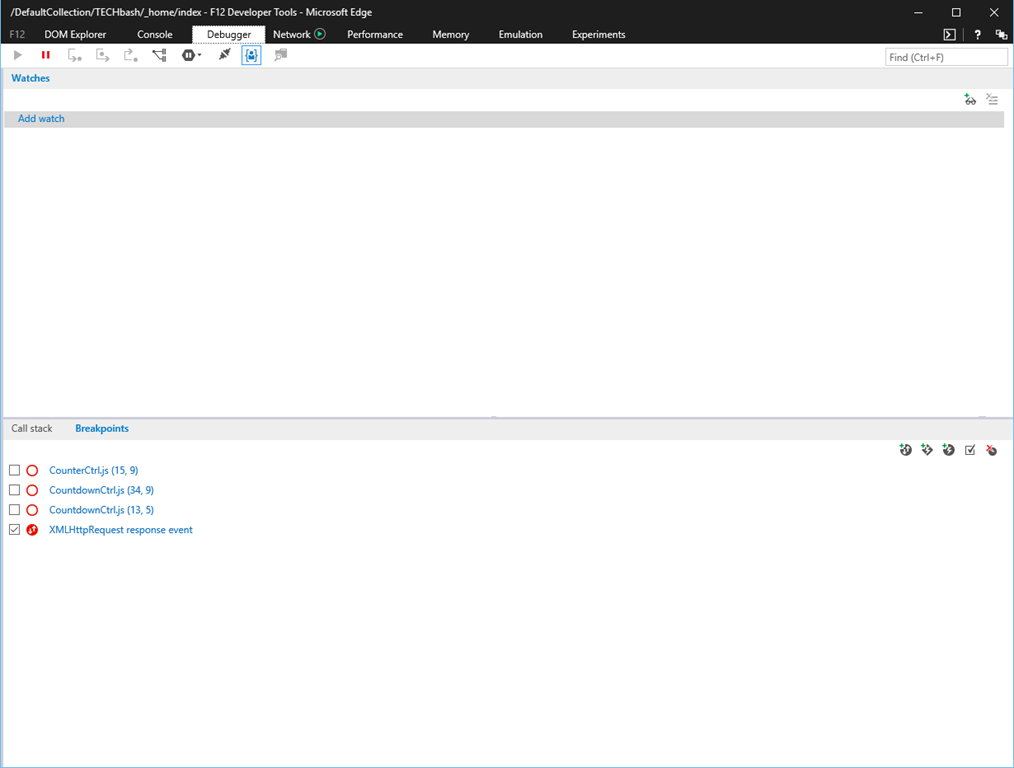The height and width of the screenshot is (768, 1014).
Task: Open the console pane toggle icon
Action: click(x=949, y=35)
